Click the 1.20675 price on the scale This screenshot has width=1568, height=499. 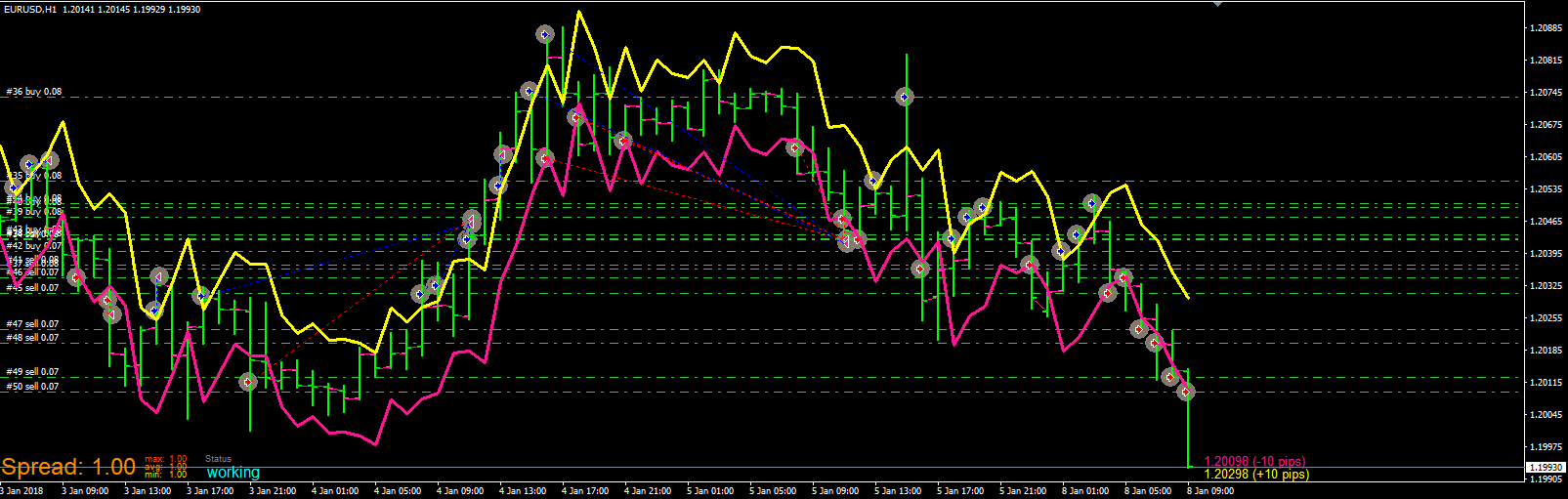point(1546,125)
